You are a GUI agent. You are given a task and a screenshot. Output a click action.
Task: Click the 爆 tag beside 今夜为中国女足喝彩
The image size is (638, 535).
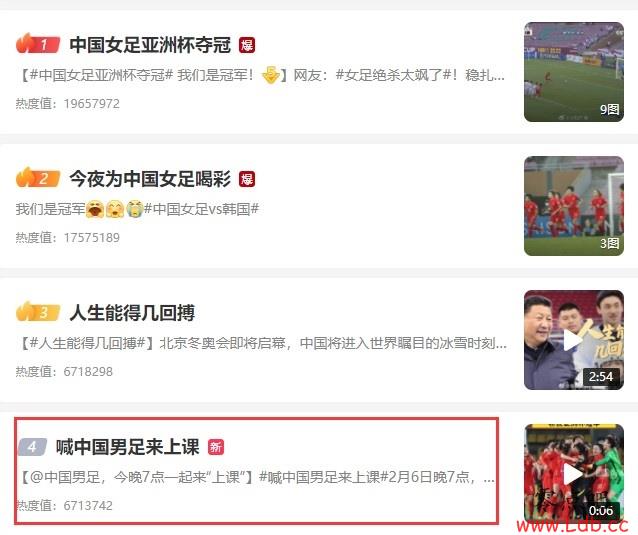coord(247,179)
